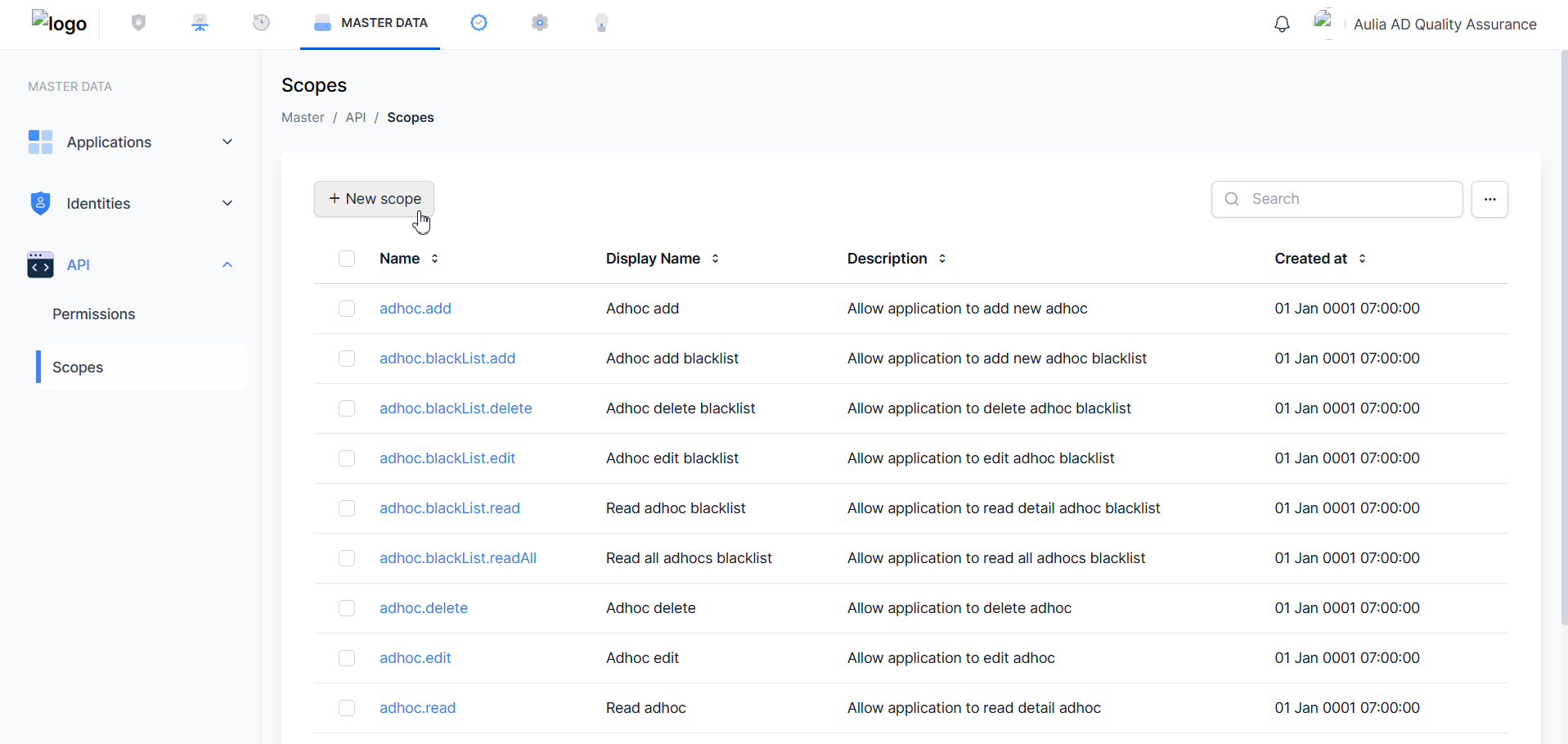
Task: Check the adhoc.edit row checkbox
Action: [347, 658]
